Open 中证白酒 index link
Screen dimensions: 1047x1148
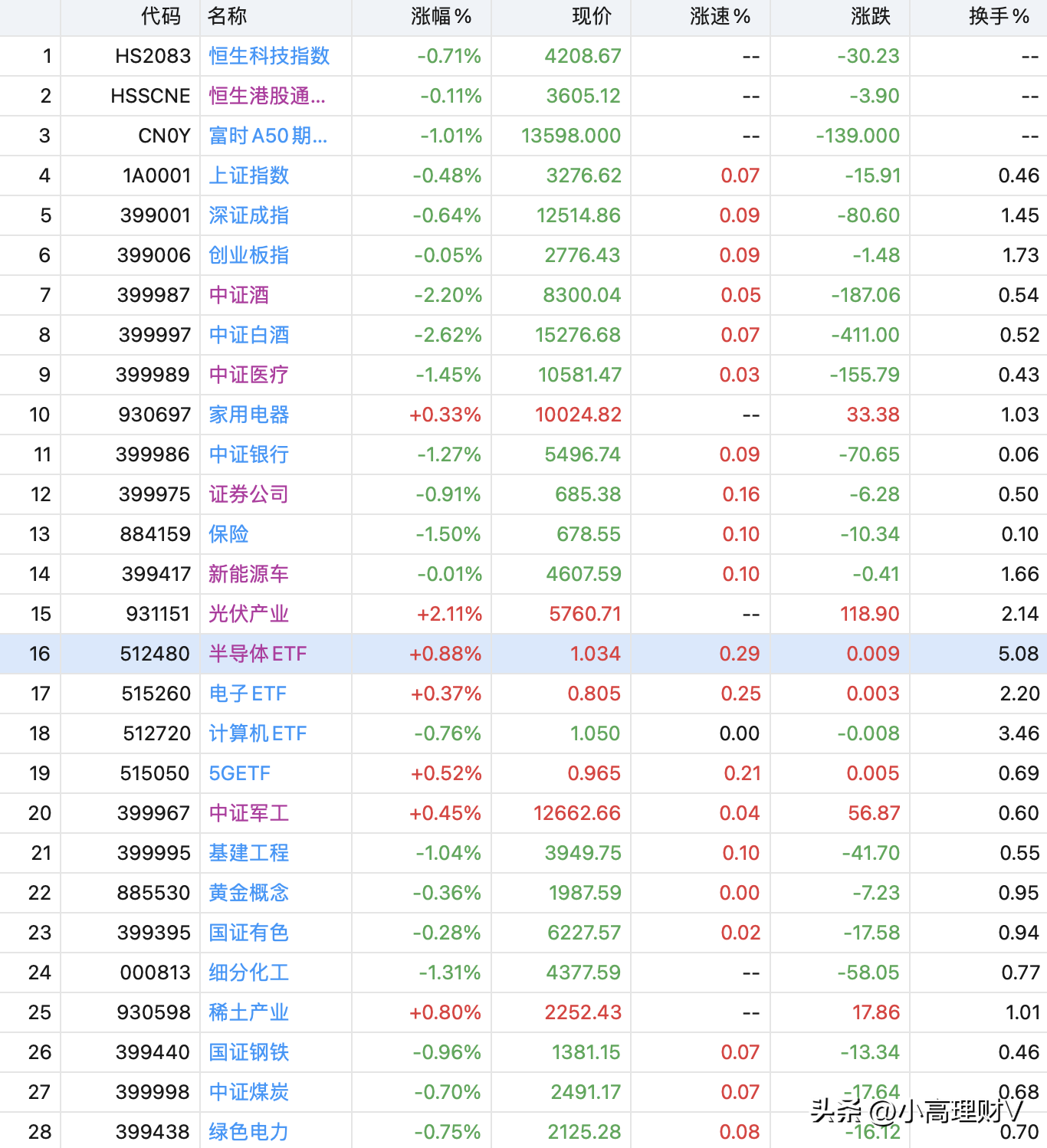249,335
